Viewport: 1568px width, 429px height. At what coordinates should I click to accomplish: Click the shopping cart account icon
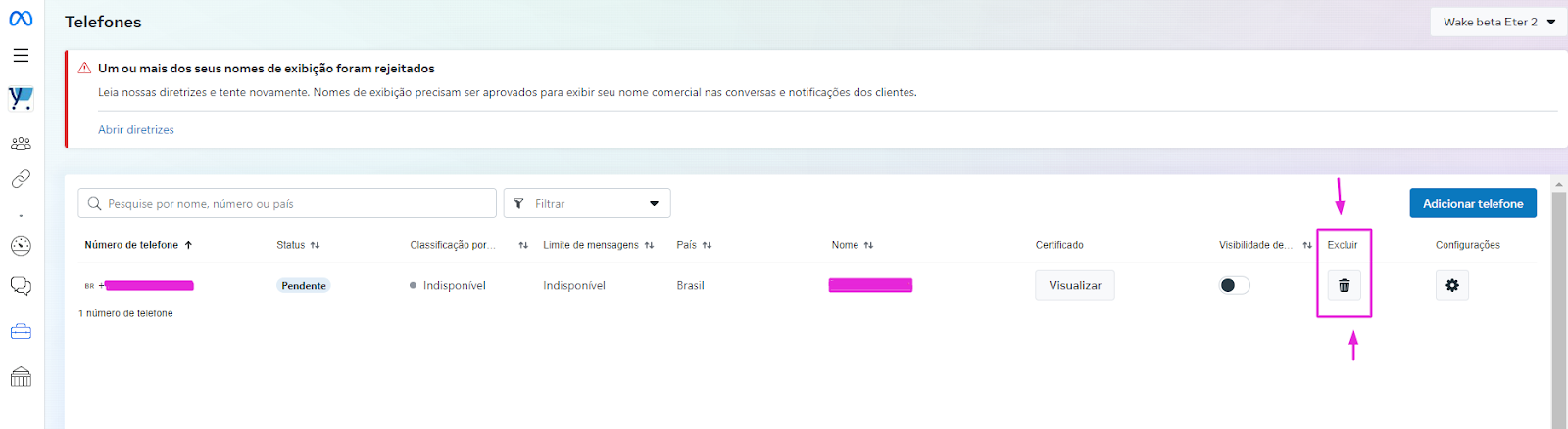[x=21, y=98]
